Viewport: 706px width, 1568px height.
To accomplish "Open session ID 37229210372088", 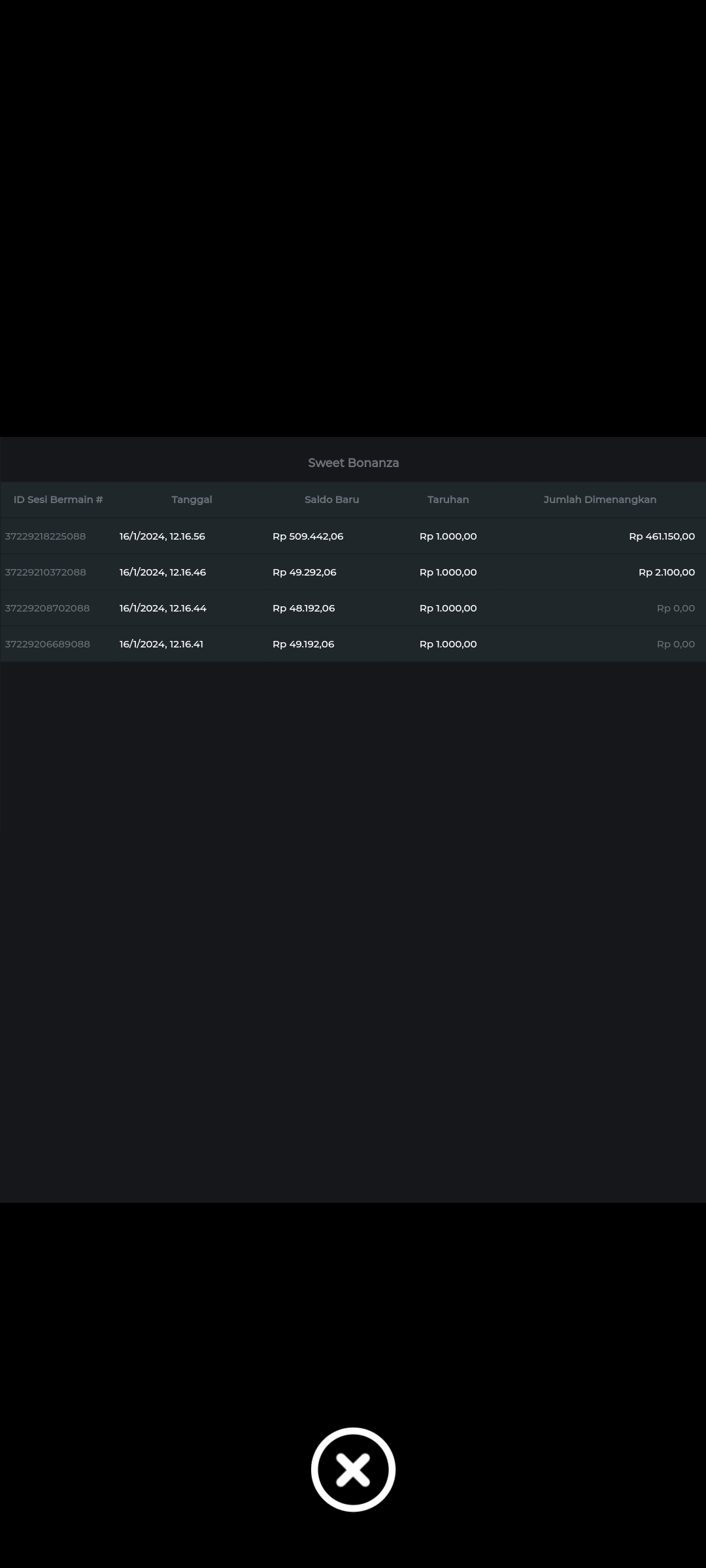I will (x=45, y=572).
